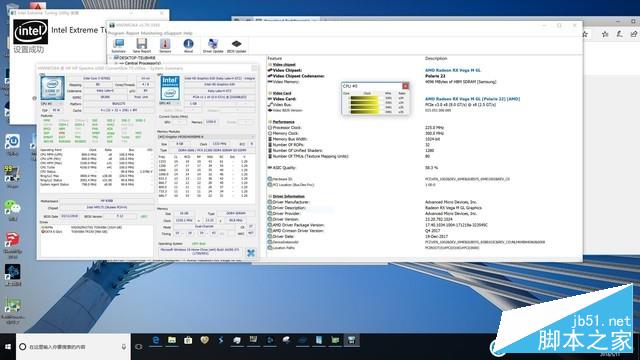The image size is (640, 360).
Task: Select the Memory Clock row
Action: (x=424, y=133)
